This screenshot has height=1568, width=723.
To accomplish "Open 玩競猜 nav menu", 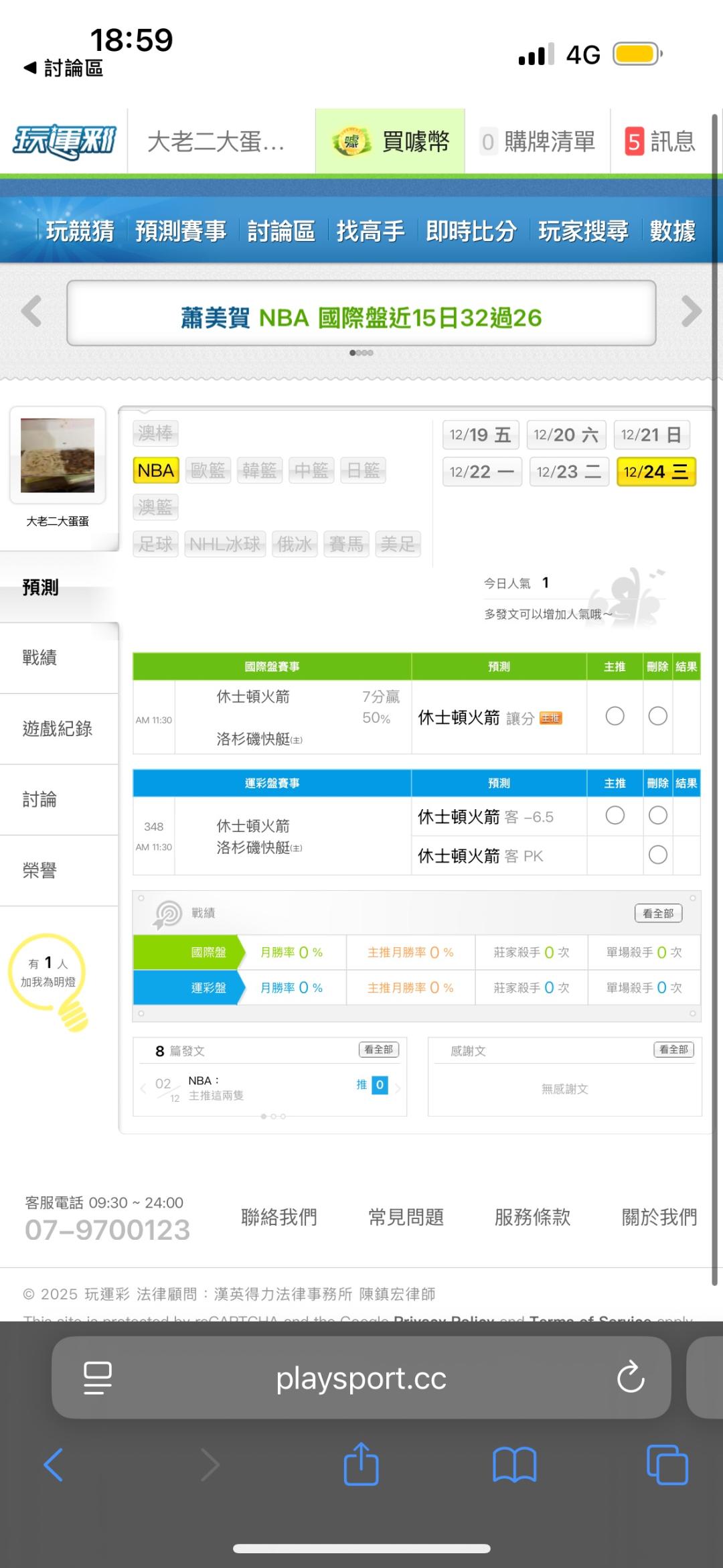I will pyautogui.click(x=80, y=231).
